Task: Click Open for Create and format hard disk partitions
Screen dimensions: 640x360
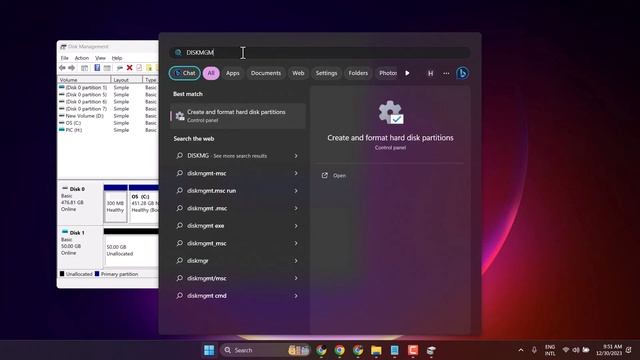Action: click(x=339, y=176)
